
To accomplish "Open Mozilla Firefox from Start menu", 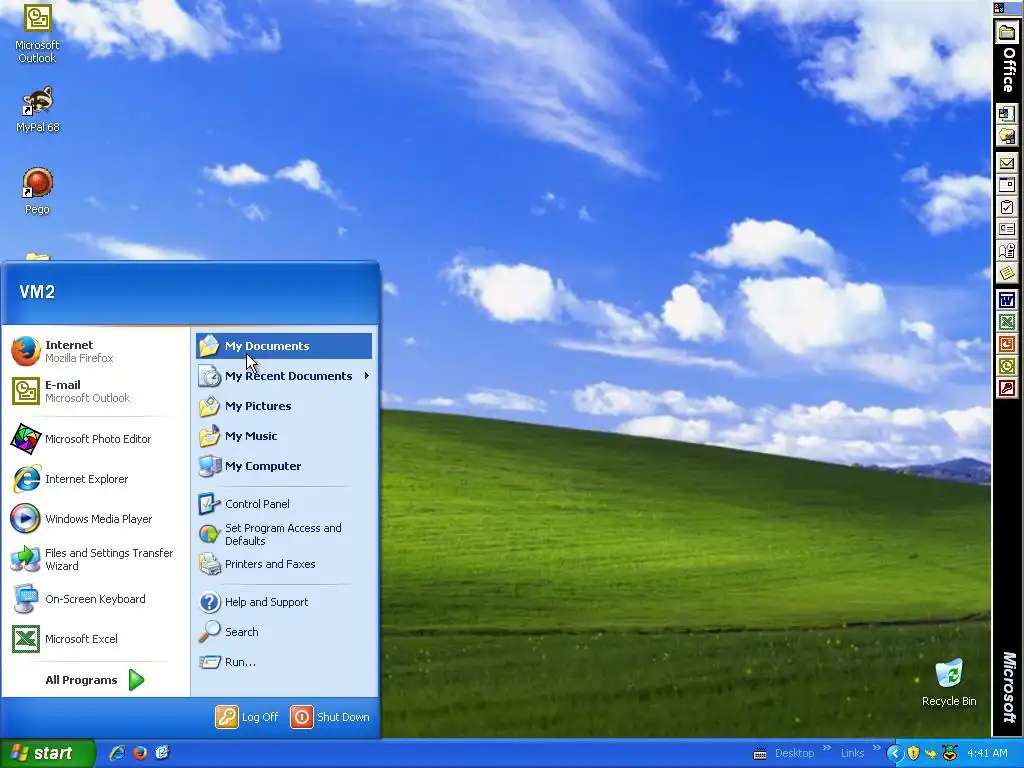I will 95,351.
